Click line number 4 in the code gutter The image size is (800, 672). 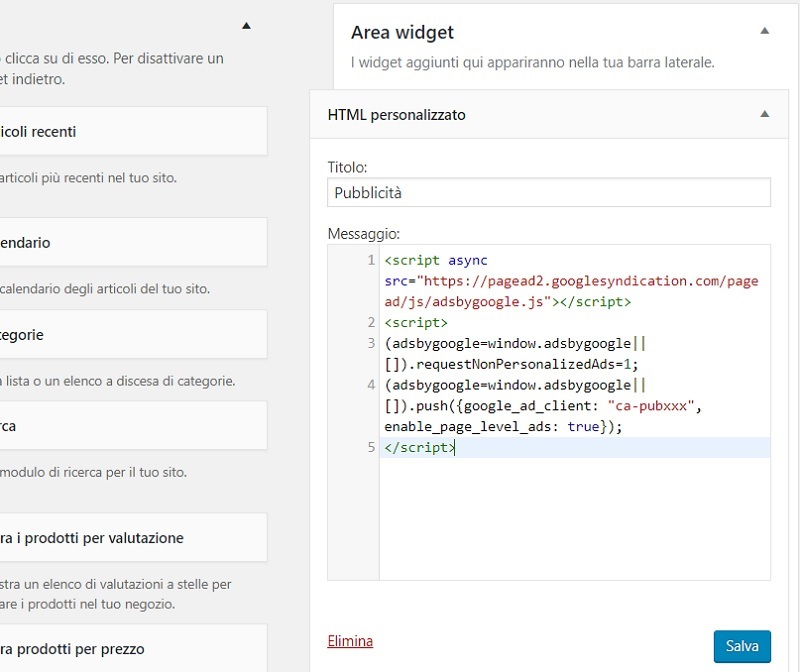click(371, 385)
